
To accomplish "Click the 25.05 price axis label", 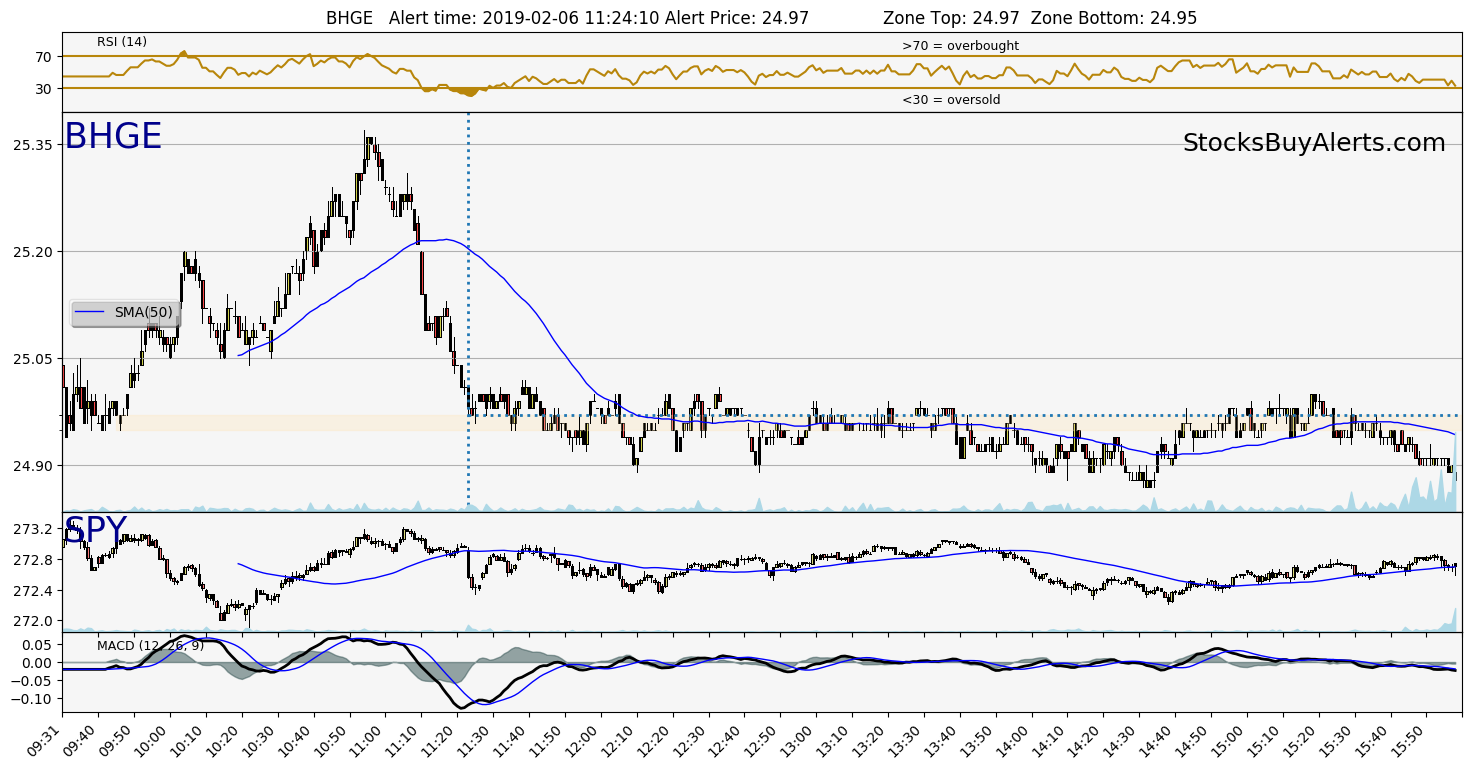I will [x=32, y=359].
